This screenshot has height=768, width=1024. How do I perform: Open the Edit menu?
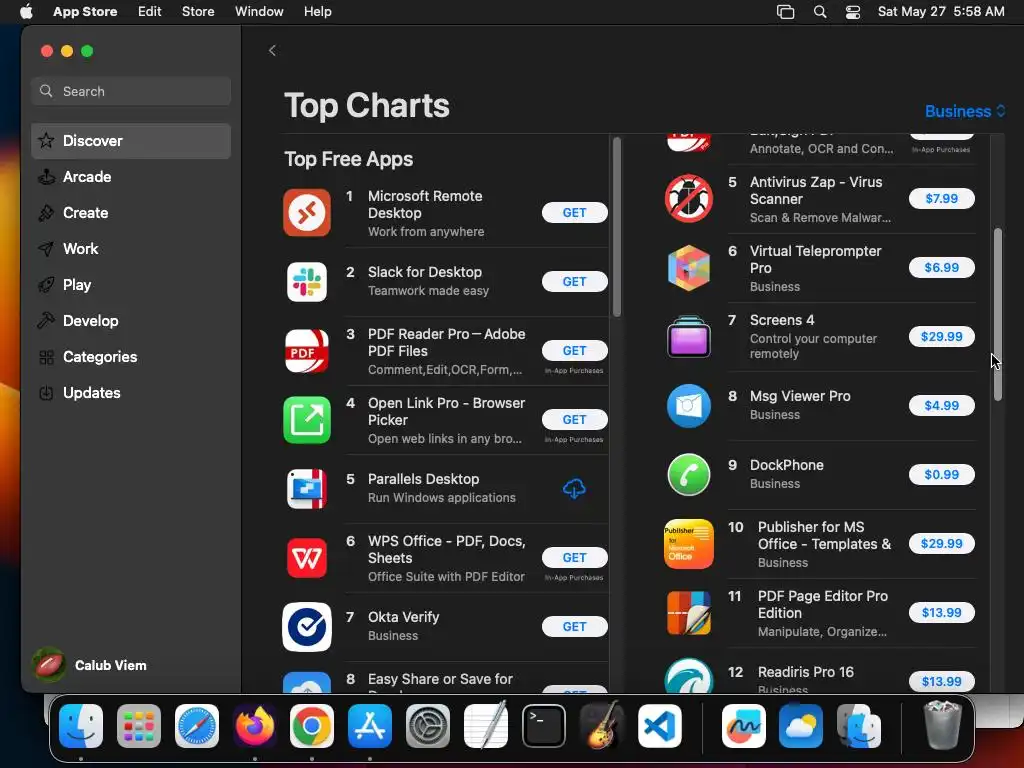pyautogui.click(x=150, y=12)
